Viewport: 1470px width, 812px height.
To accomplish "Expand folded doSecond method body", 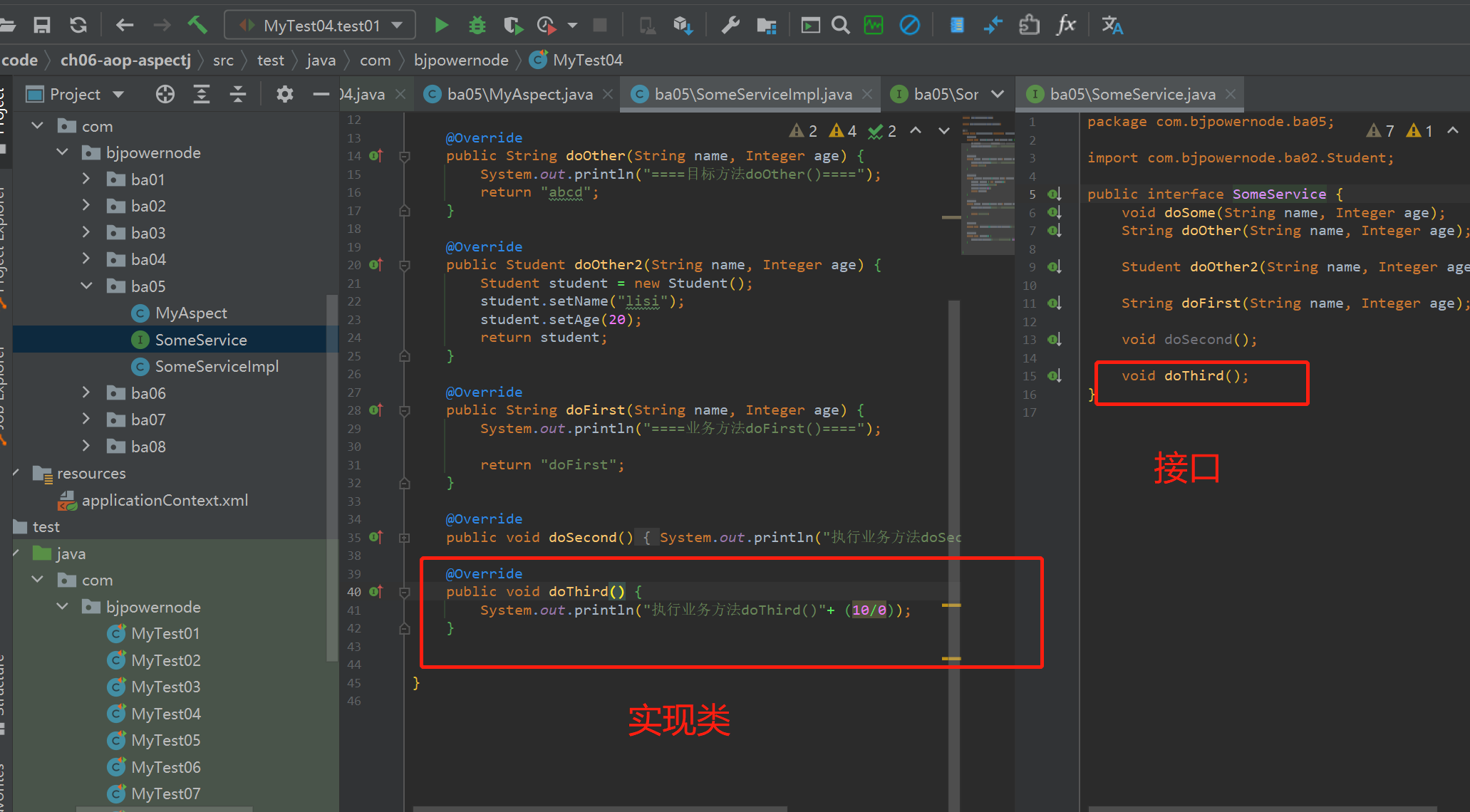I will pos(405,538).
